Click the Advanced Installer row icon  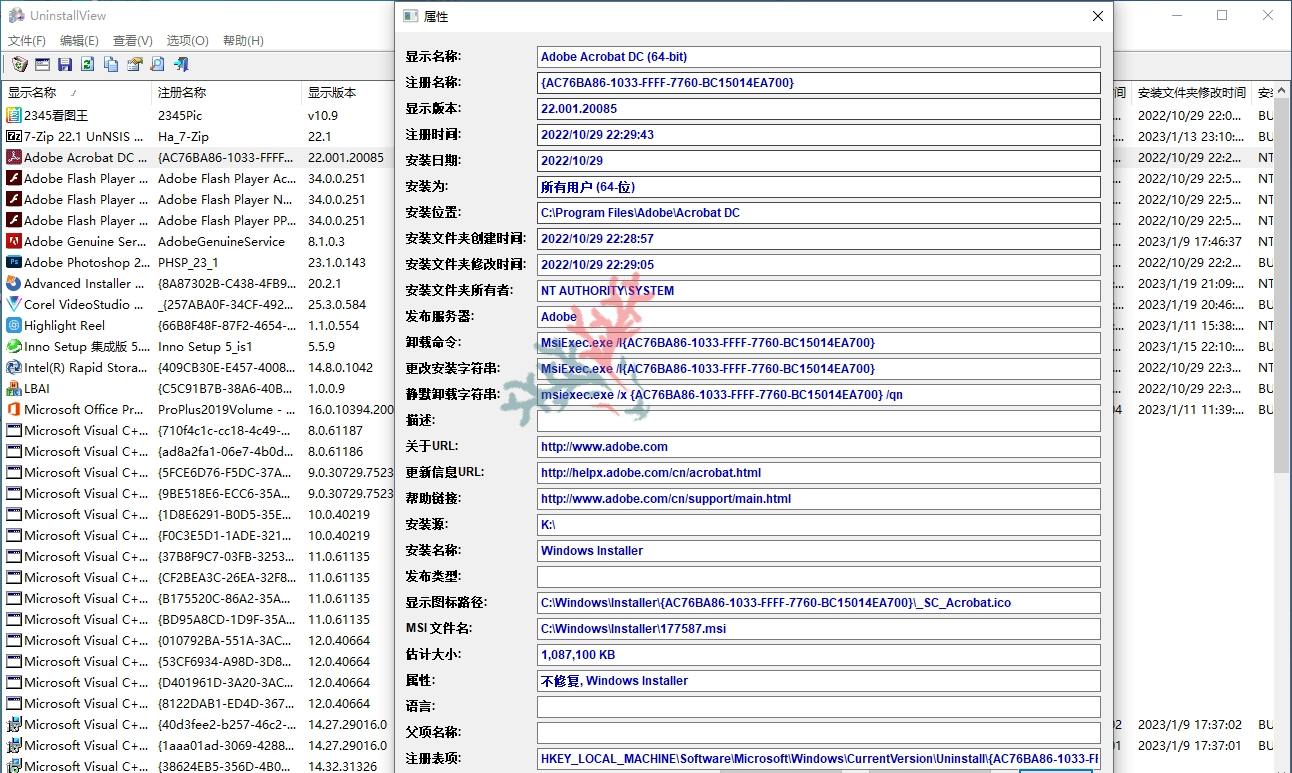tap(14, 283)
